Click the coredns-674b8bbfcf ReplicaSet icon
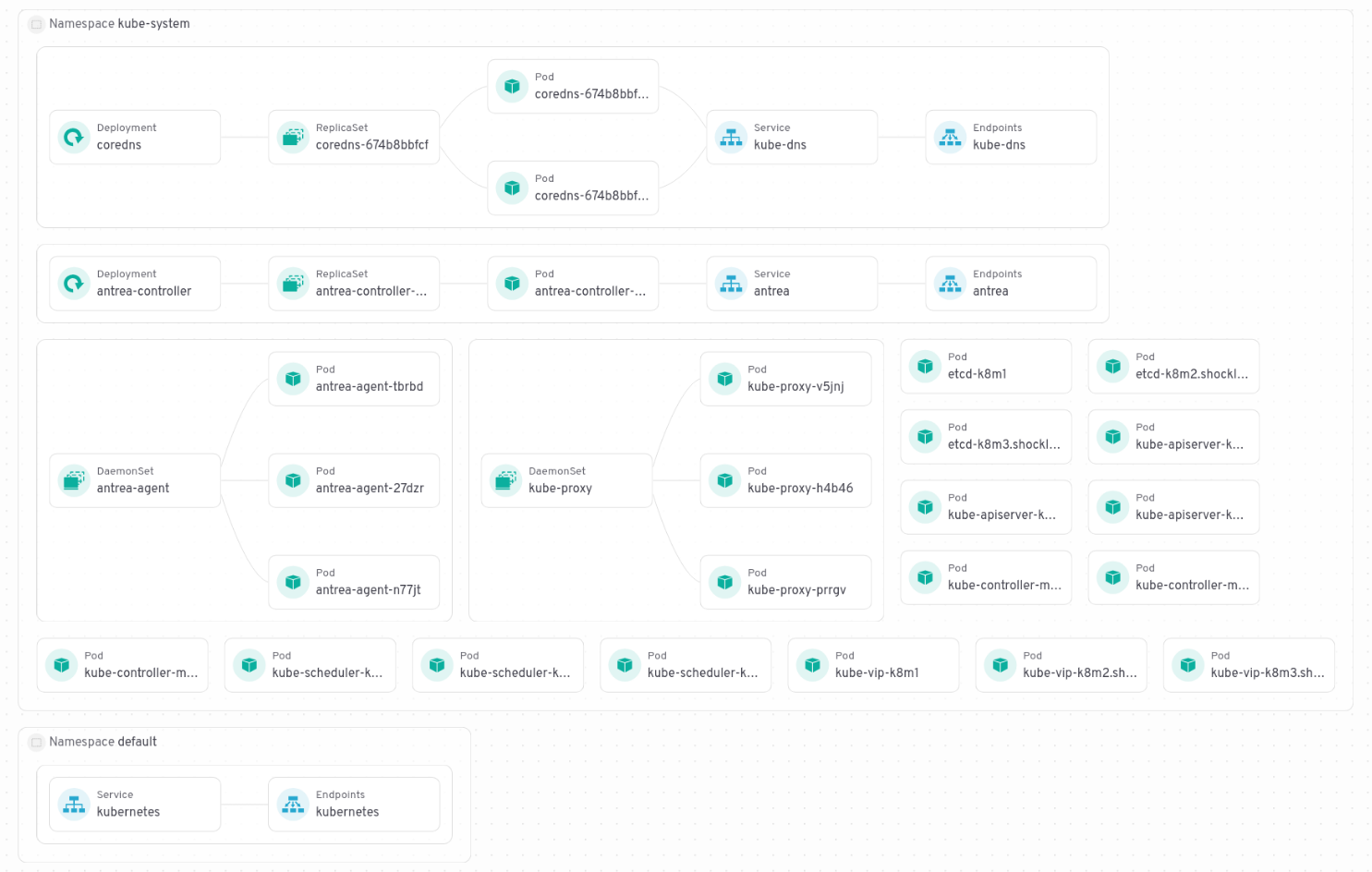 click(293, 138)
